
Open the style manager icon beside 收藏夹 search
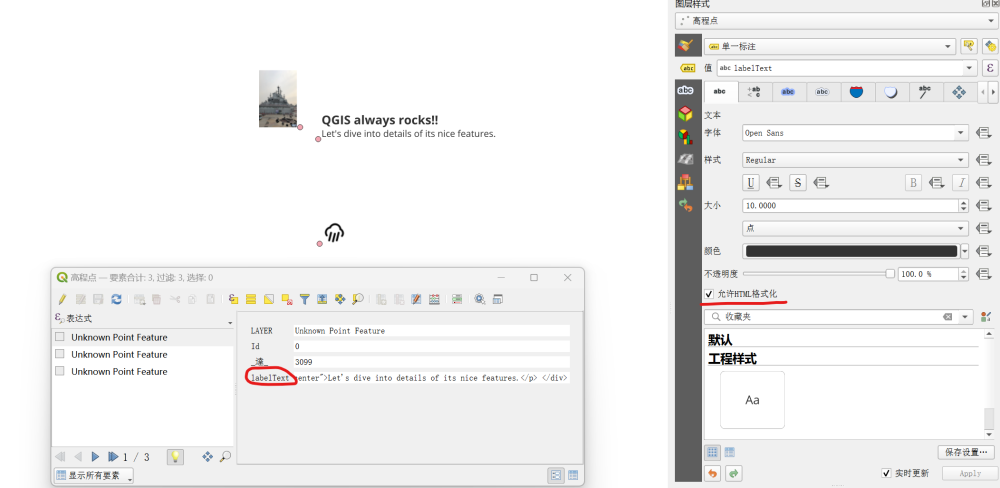[987, 317]
